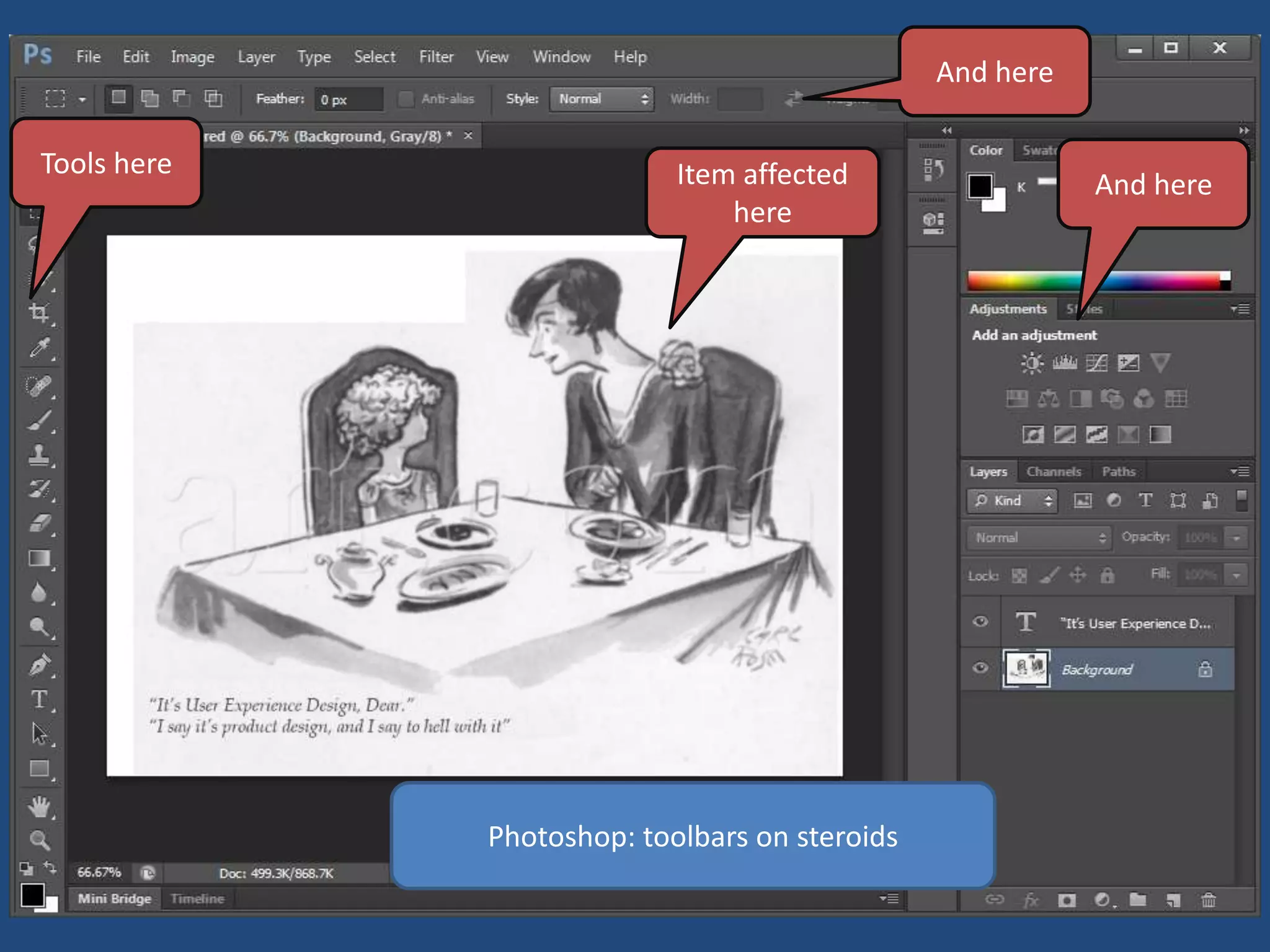Select the Eraser tool
Image resolution: width=1270 pixels, height=952 pixels.
40,524
